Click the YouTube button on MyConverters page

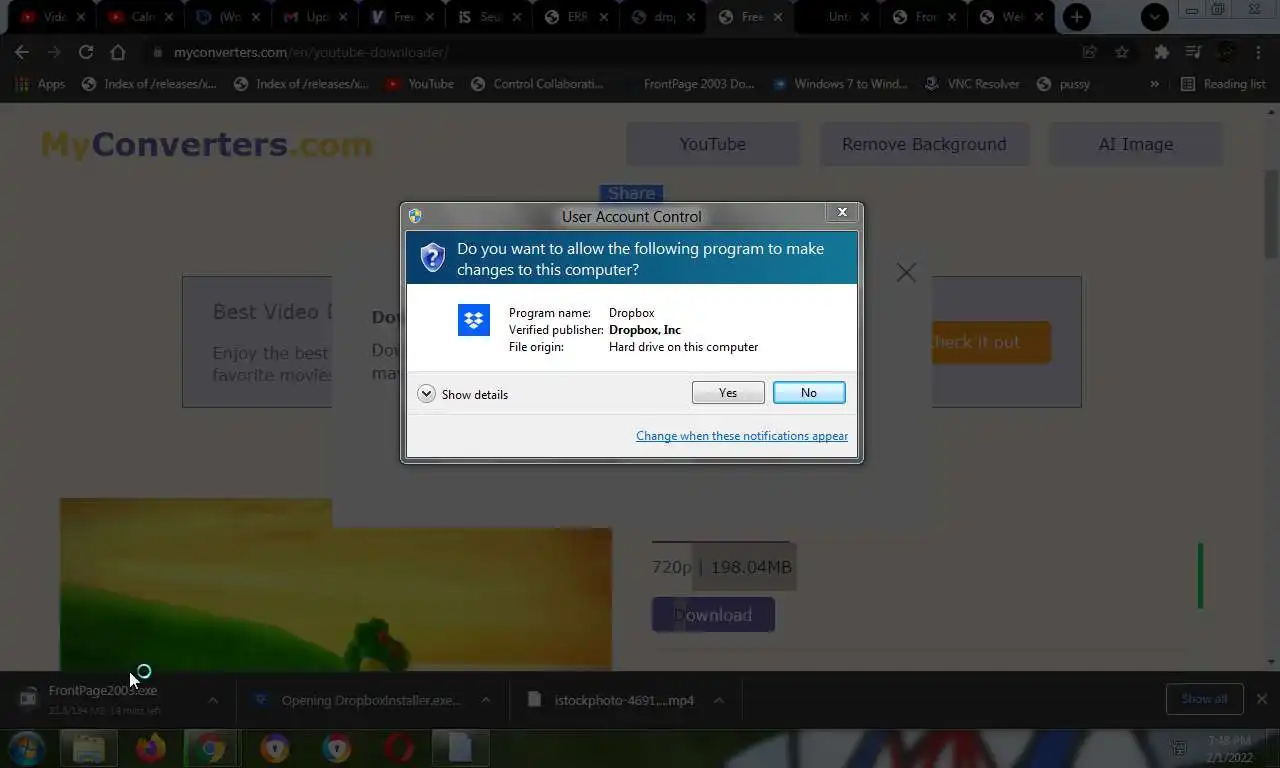(713, 144)
